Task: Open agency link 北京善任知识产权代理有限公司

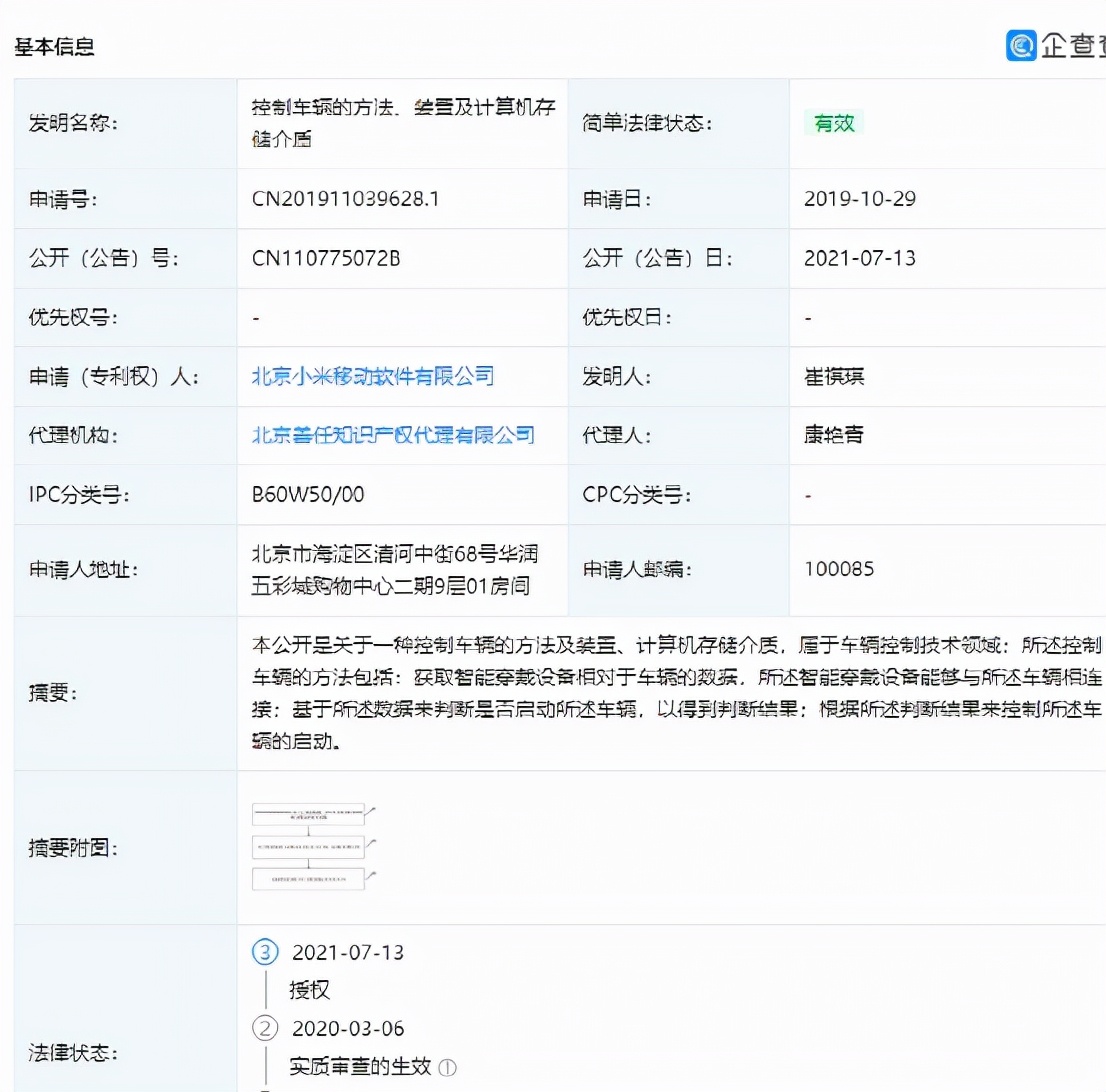Action: (x=393, y=436)
